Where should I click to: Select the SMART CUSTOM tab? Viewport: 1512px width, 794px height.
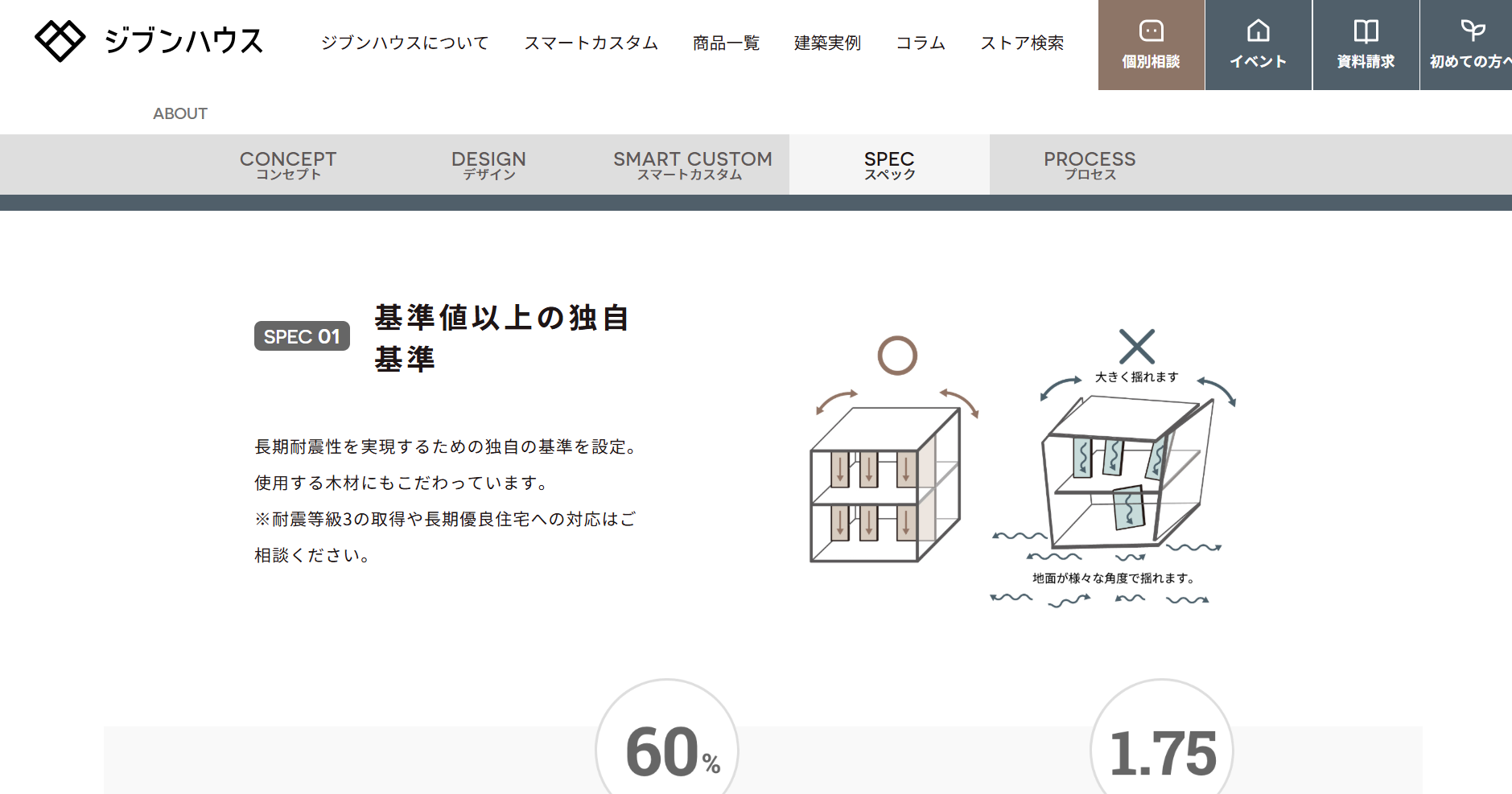(x=692, y=165)
